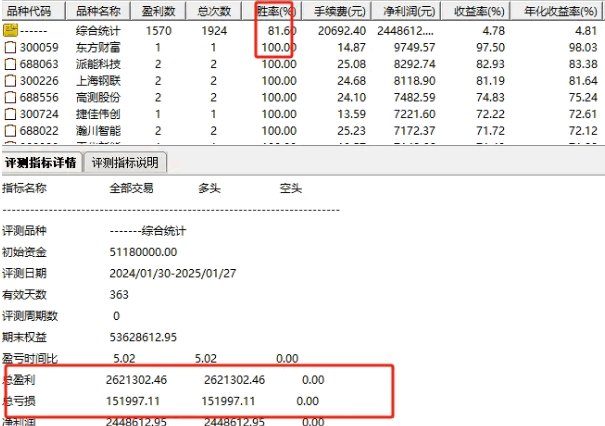Click total count value 1924

point(214,30)
